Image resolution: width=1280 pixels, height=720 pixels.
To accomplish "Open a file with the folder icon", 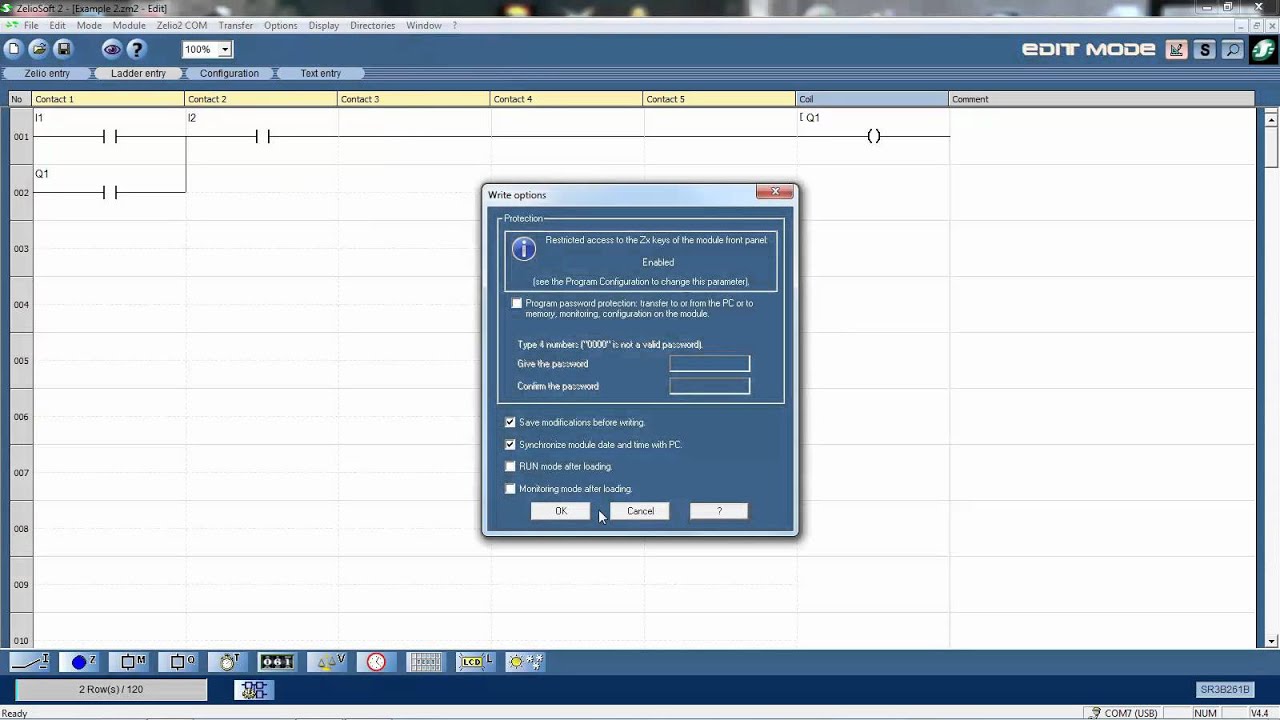I will (39, 49).
